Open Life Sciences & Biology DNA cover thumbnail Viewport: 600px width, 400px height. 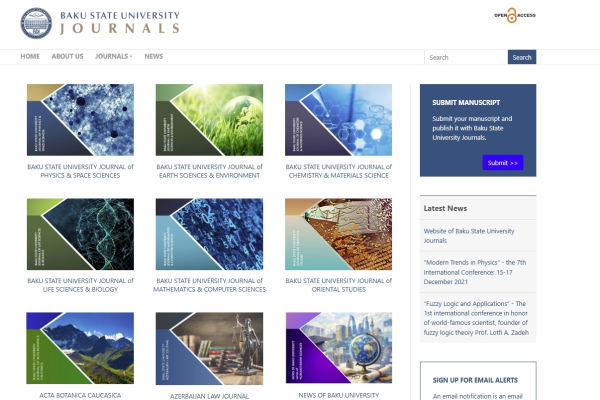(80, 234)
